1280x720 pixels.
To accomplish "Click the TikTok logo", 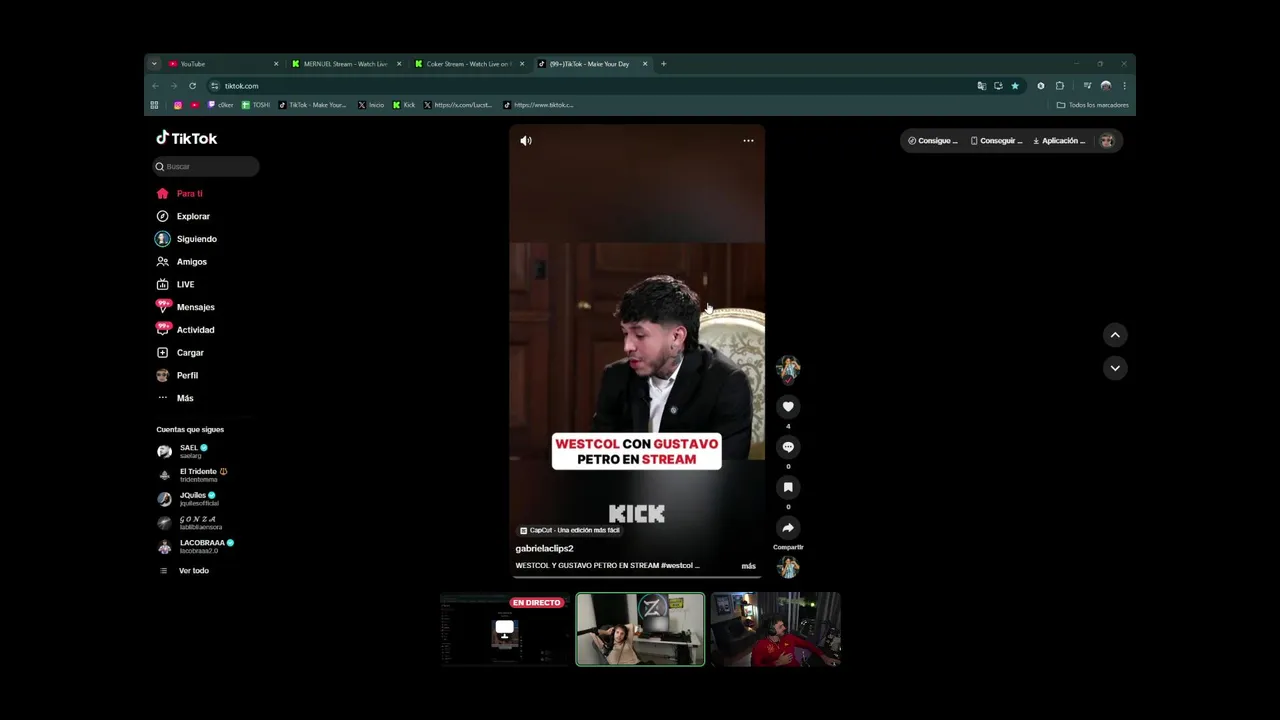I will (x=186, y=138).
